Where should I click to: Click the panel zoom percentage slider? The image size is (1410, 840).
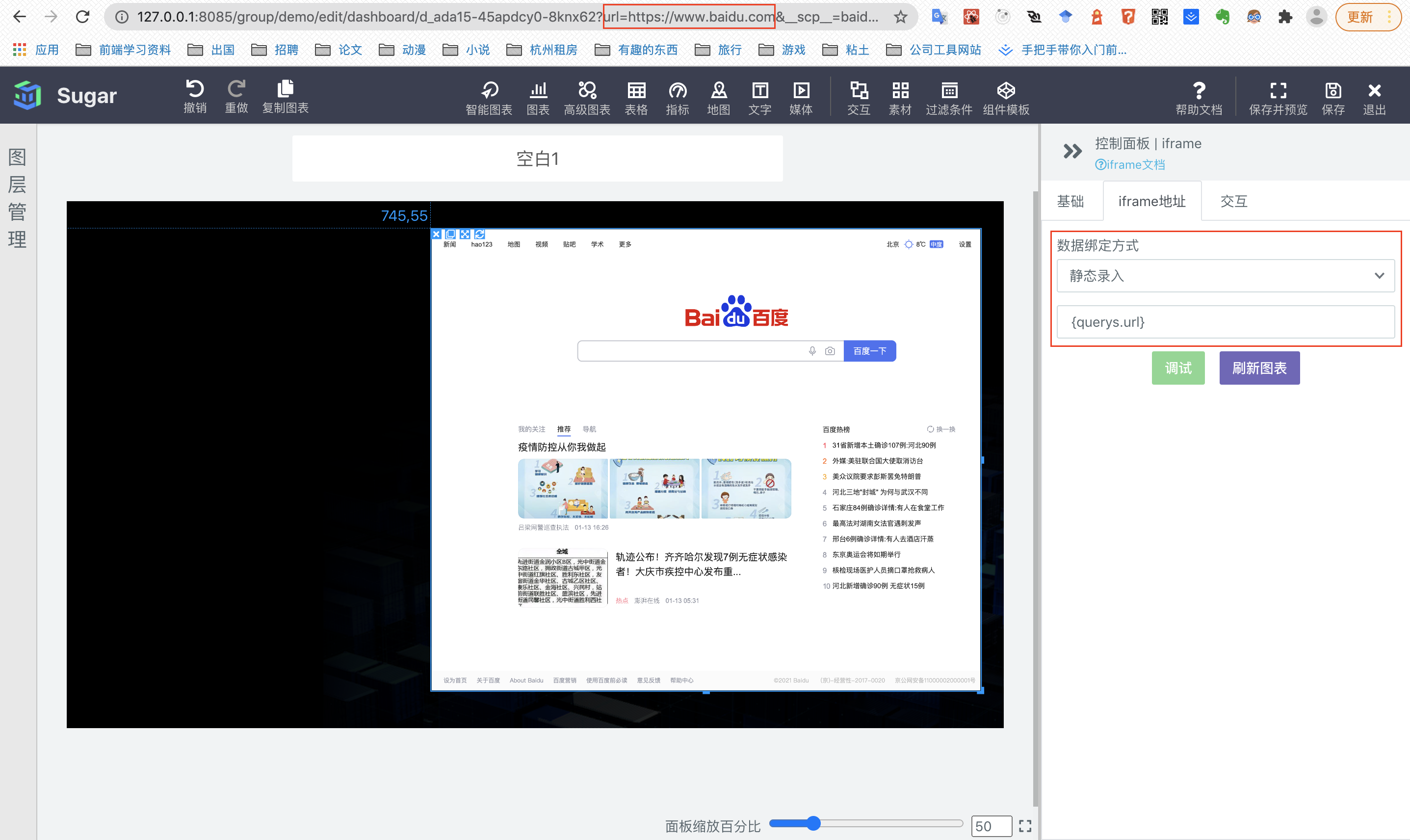coord(866,824)
